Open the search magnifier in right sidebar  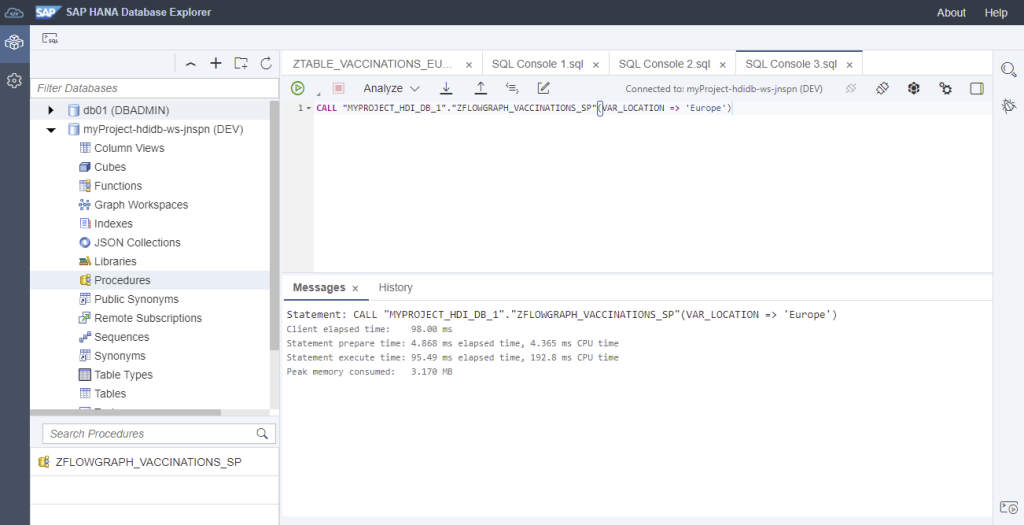point(1008,70)
